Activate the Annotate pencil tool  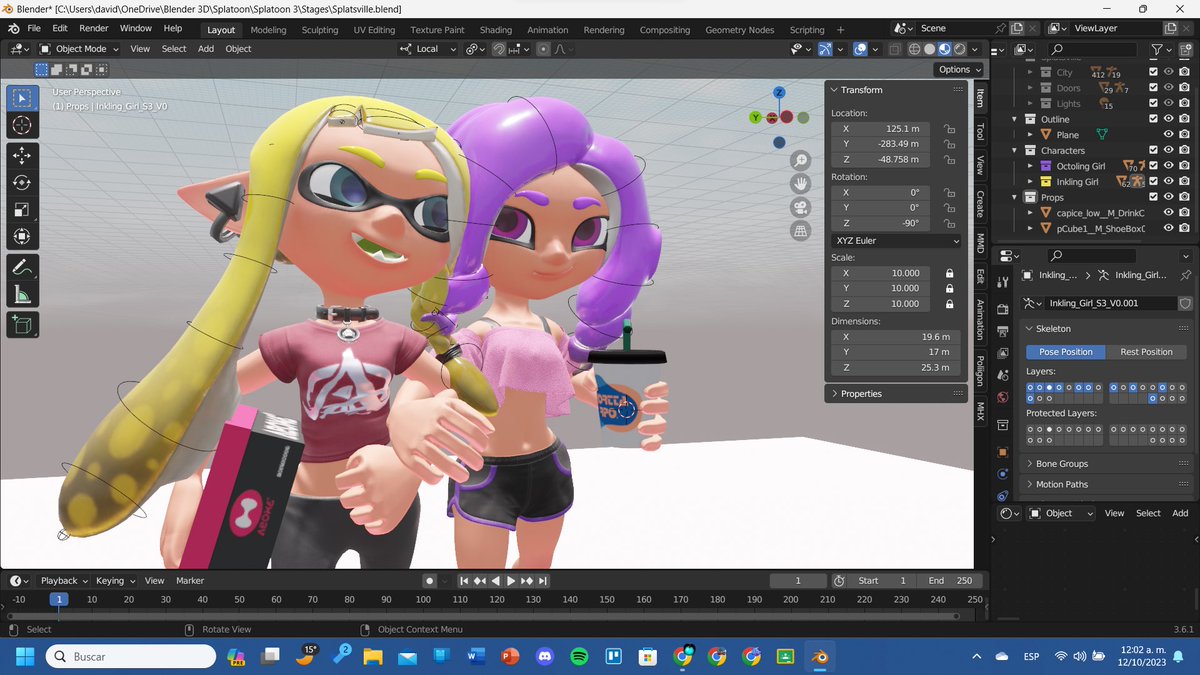23,267
